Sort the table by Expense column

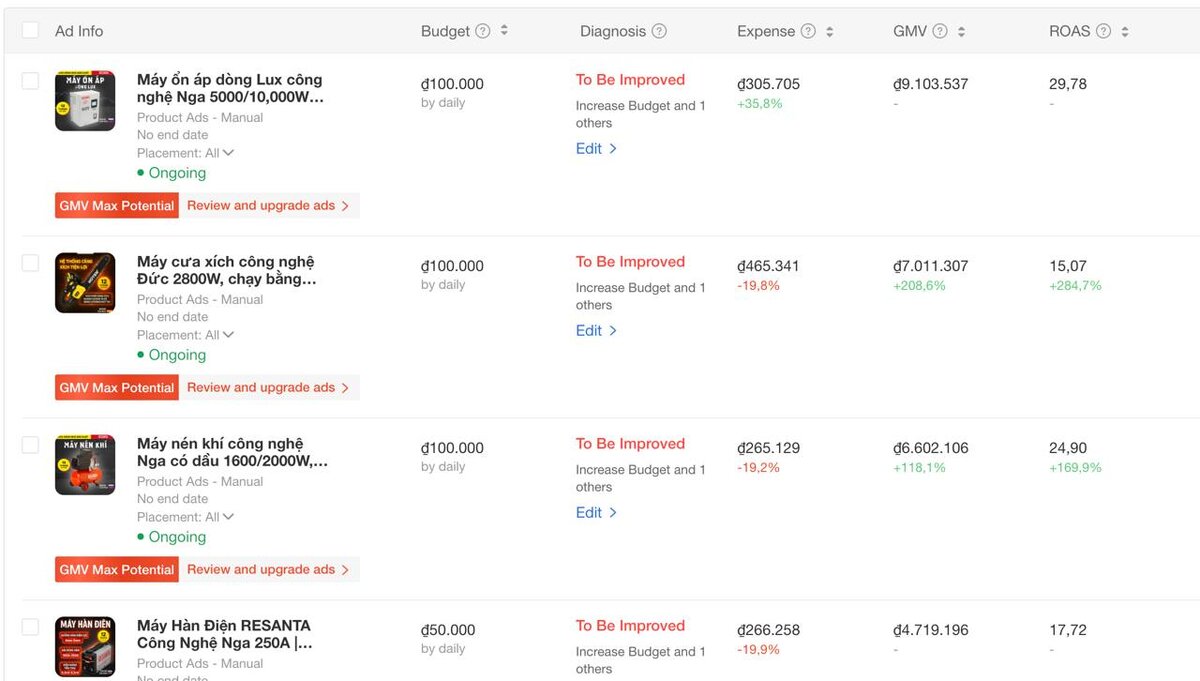[829, 31]
